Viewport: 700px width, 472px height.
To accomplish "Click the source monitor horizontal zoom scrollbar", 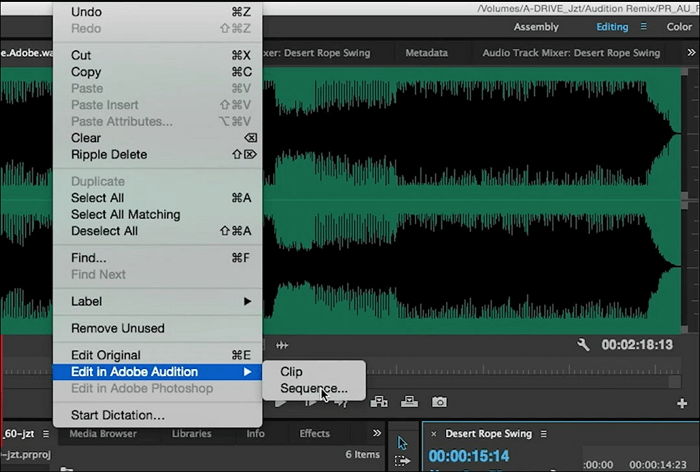I will (x=522, y=382).
